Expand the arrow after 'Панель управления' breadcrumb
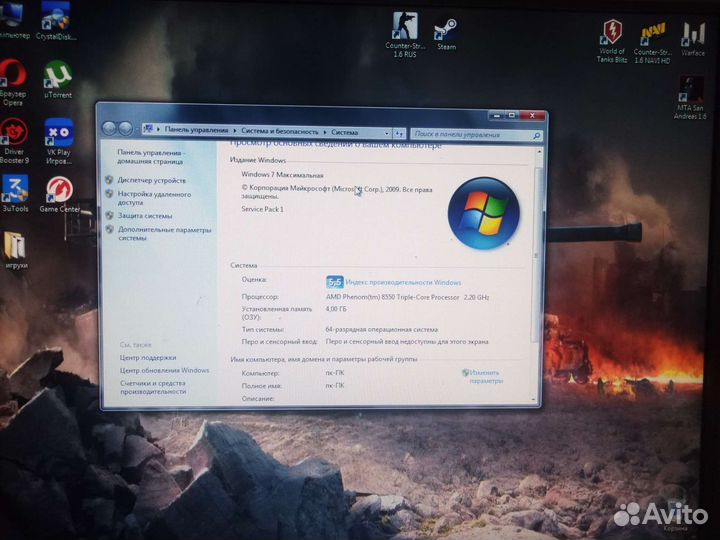The width and height of the screenshot is (720, 540). pyautogui.click(x=235, y=131)
